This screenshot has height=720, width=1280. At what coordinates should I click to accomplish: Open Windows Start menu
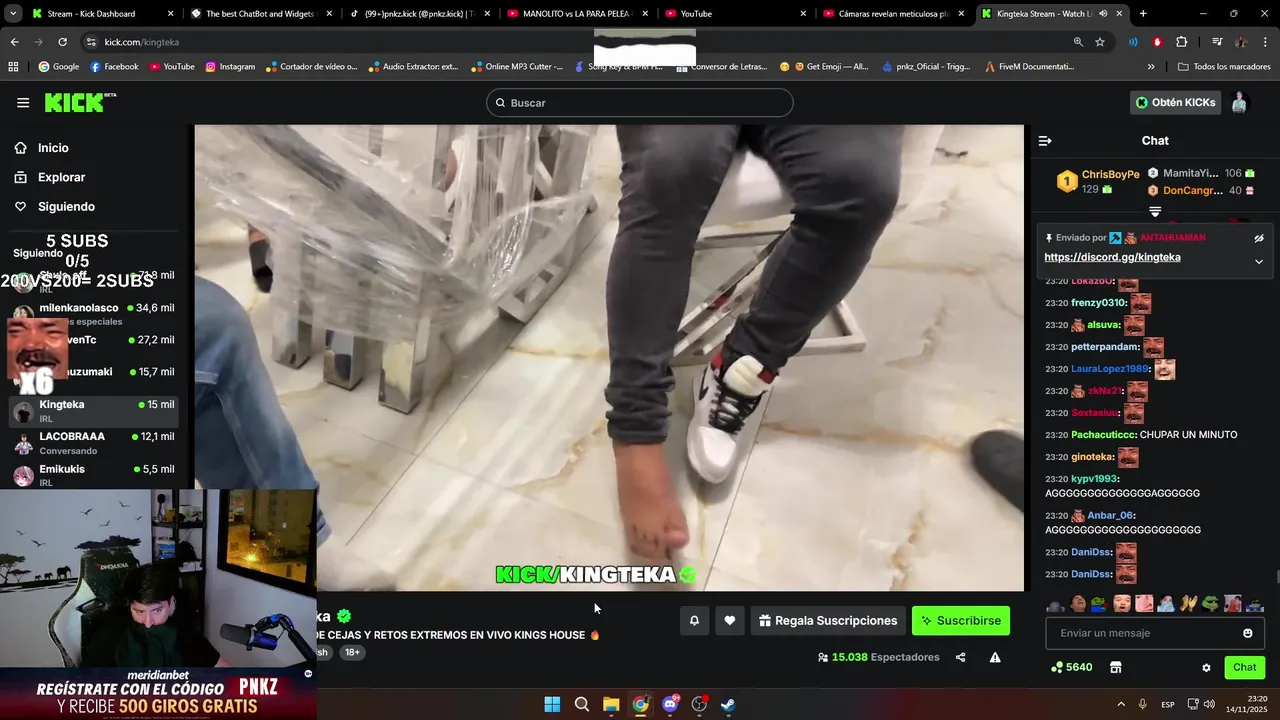pyautogui.click(x=552, y=704)
